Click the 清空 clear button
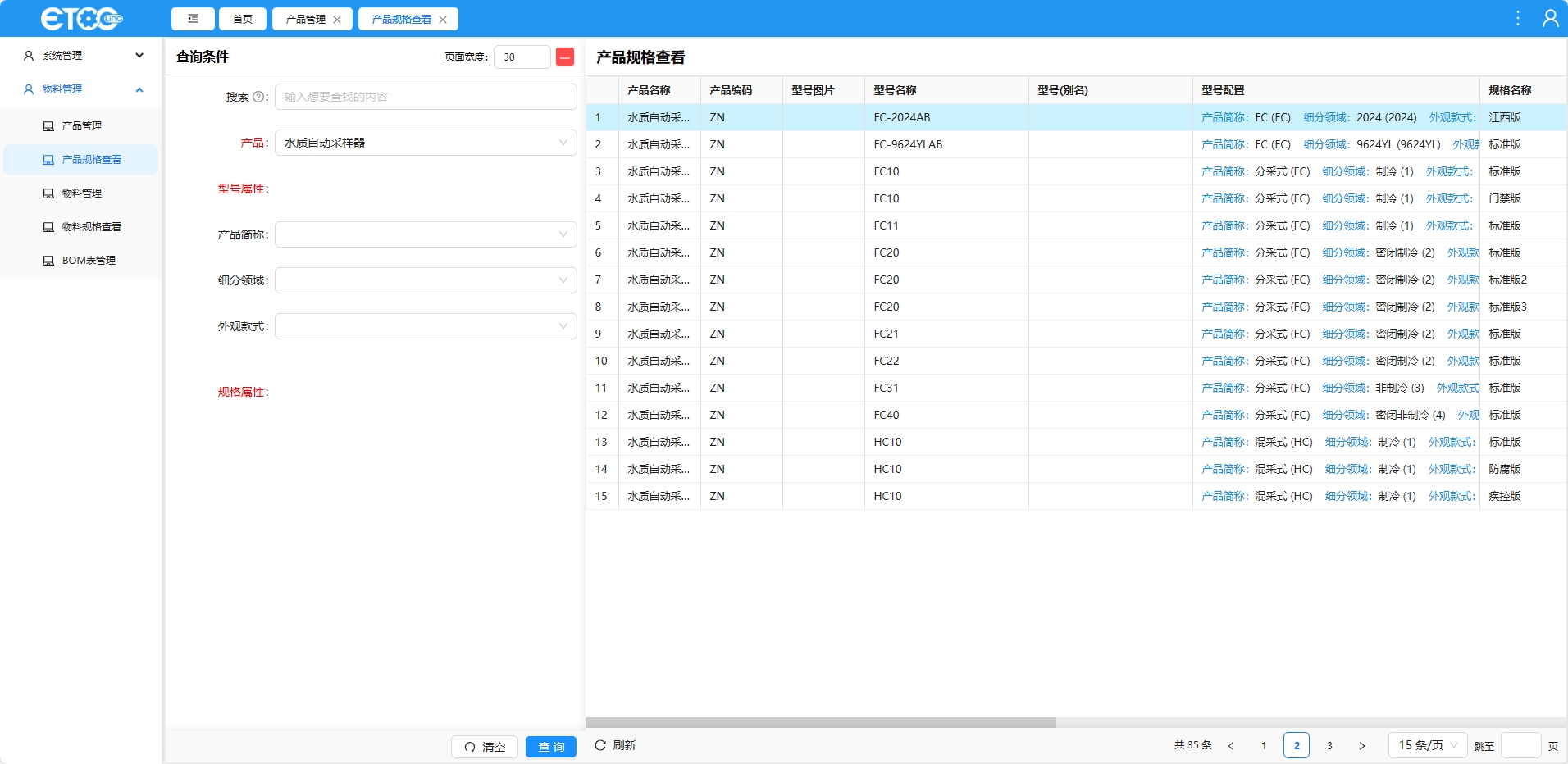The height and width of the screenshot is (764, 1568). click(x=485, y=747)
